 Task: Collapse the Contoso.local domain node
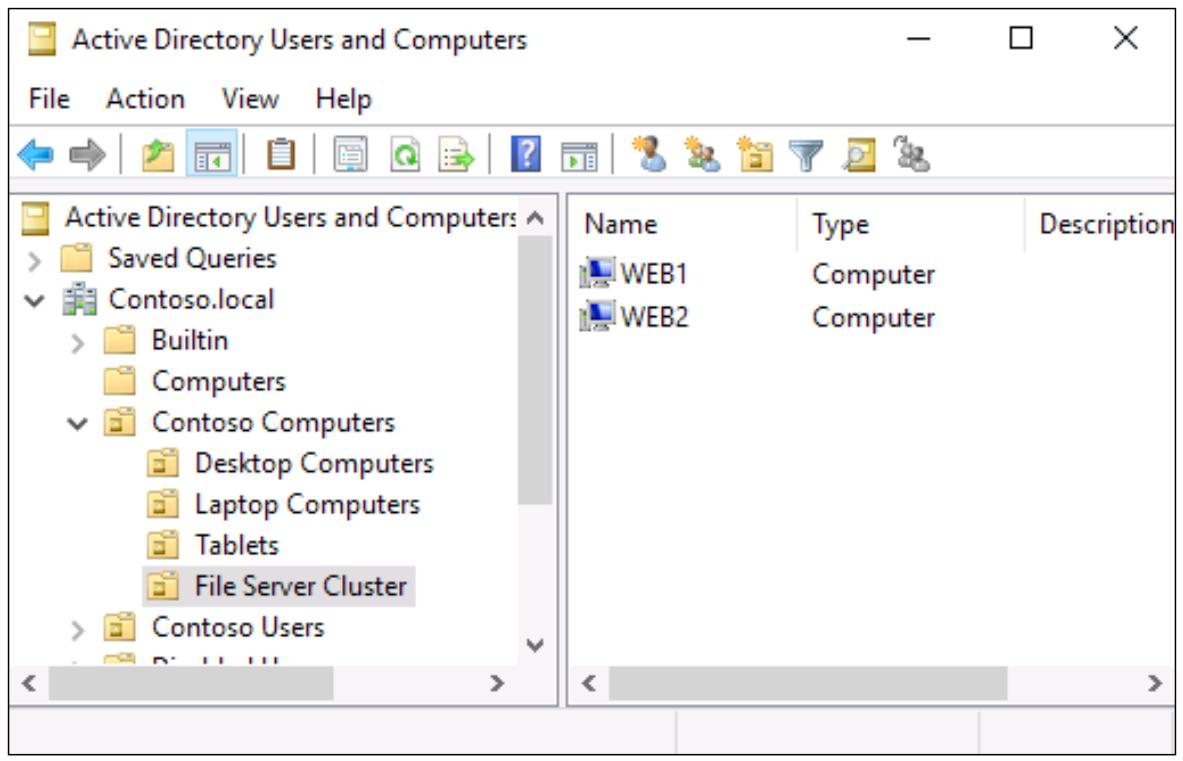[34, 301]
